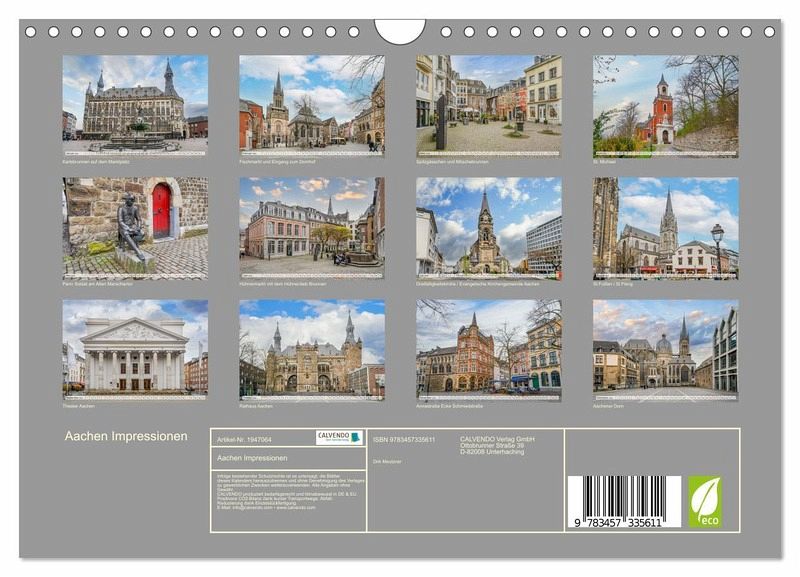Image resolution: width=800 pixels, height=577 pixels.
Task: Open the Karlsbrunnen auf dem Marktplatz photo
Action: 135,106
